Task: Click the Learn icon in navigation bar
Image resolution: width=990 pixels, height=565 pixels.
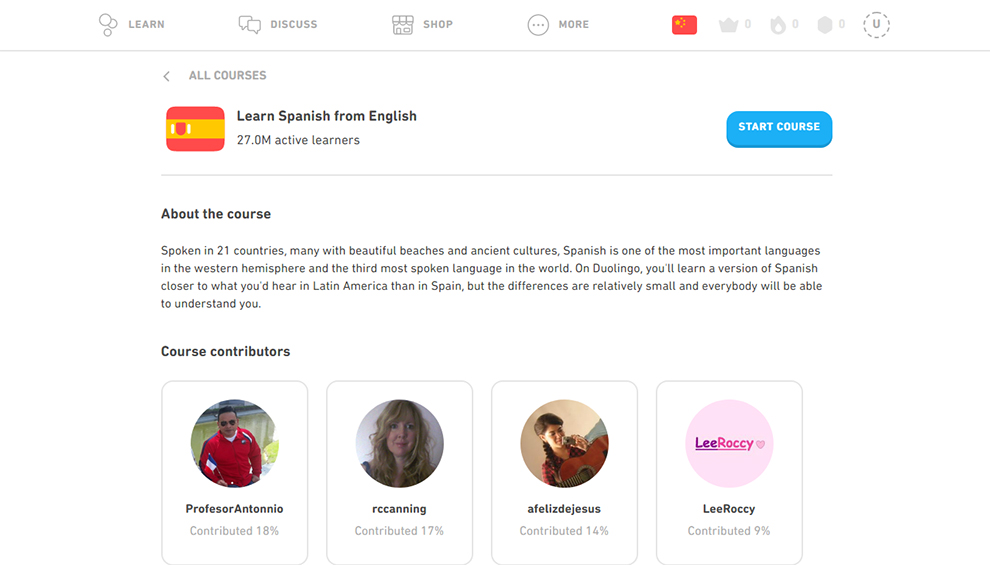Action: pyautogui.click(x=108, y=25)
